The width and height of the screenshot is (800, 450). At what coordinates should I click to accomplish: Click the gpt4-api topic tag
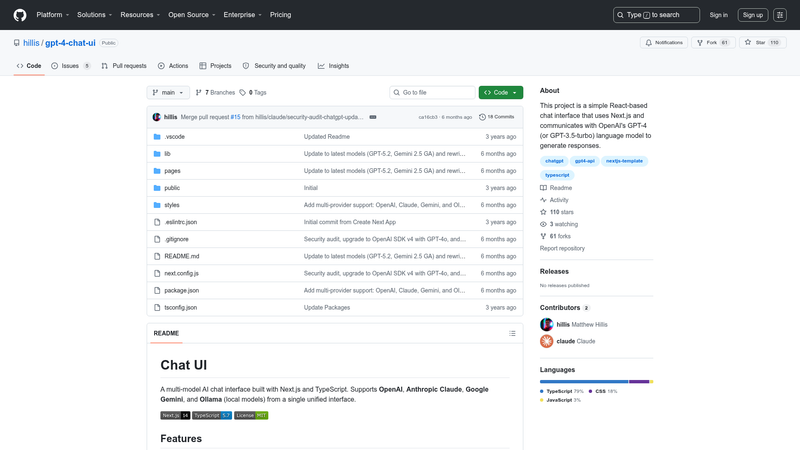pos(584,161)
